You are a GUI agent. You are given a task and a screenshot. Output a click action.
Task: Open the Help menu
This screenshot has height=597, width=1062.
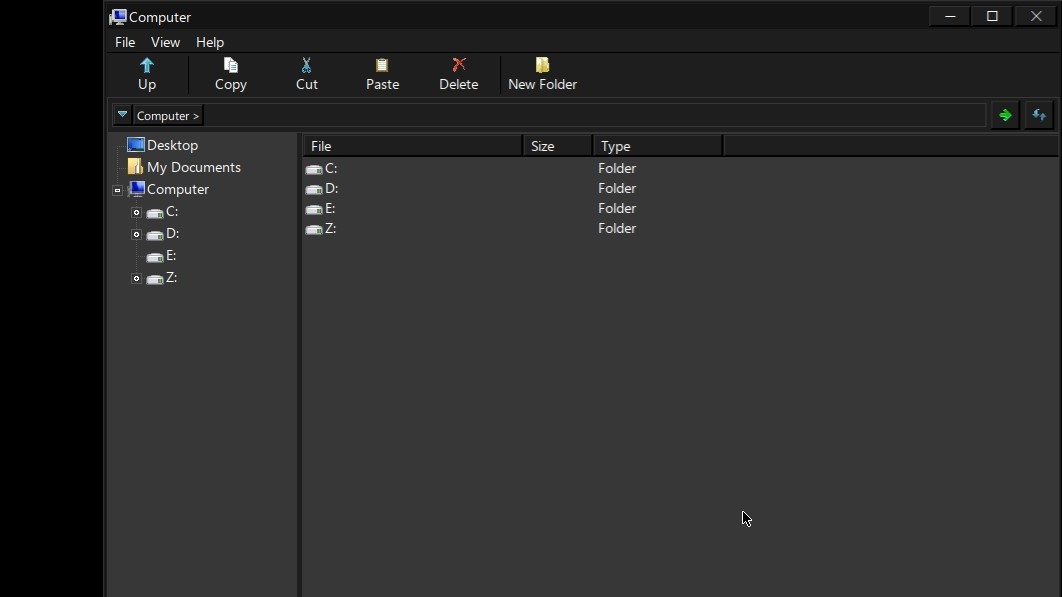pos(210,42)
